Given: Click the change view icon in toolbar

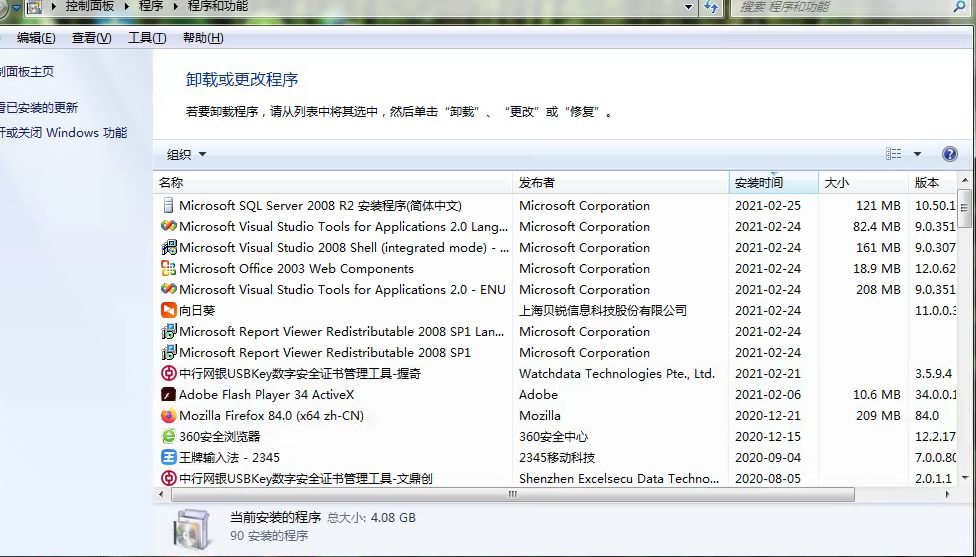Looking at the screenshot, I should pos(893,154).
